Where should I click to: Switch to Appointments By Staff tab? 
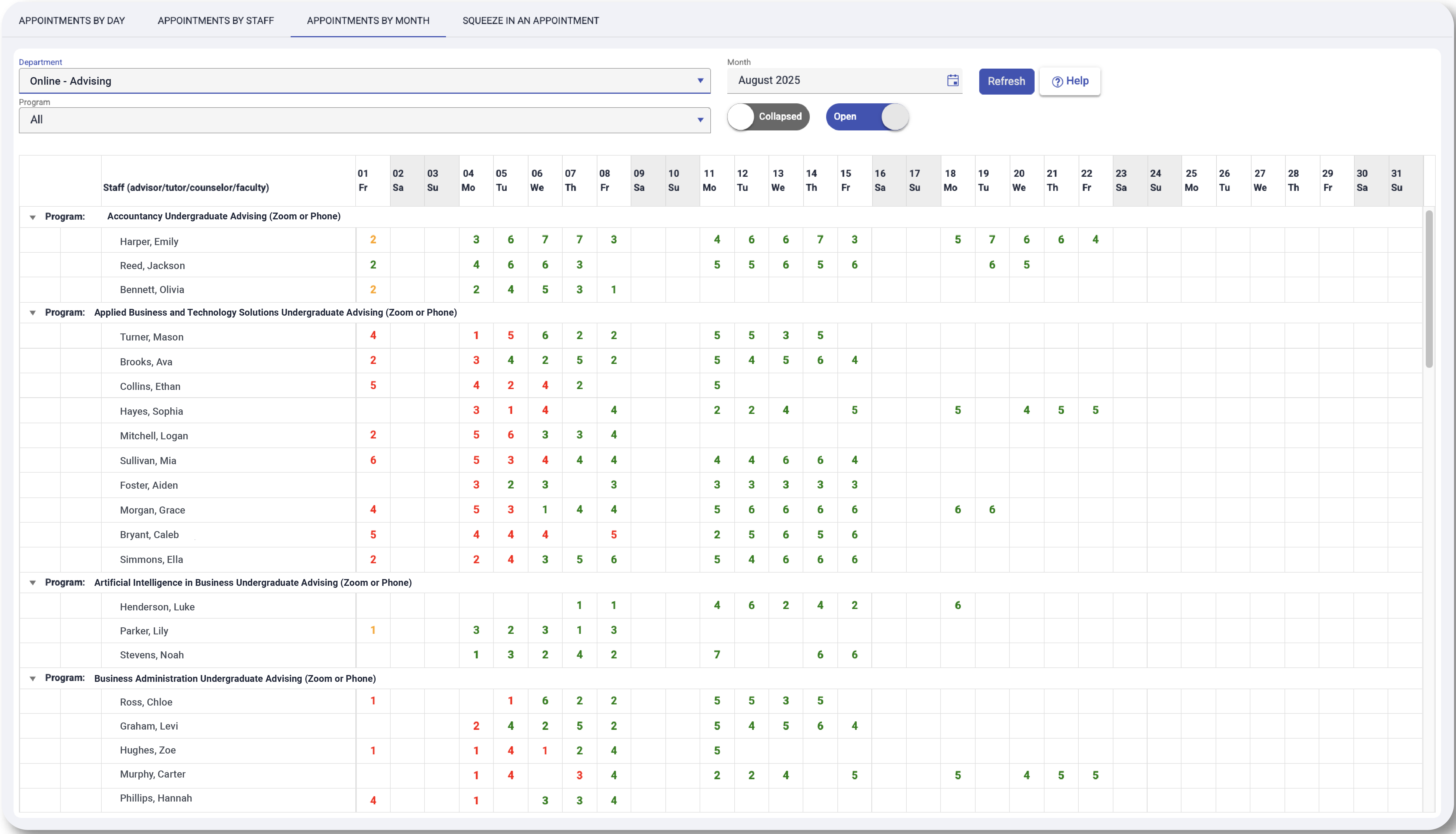(216, 21)
